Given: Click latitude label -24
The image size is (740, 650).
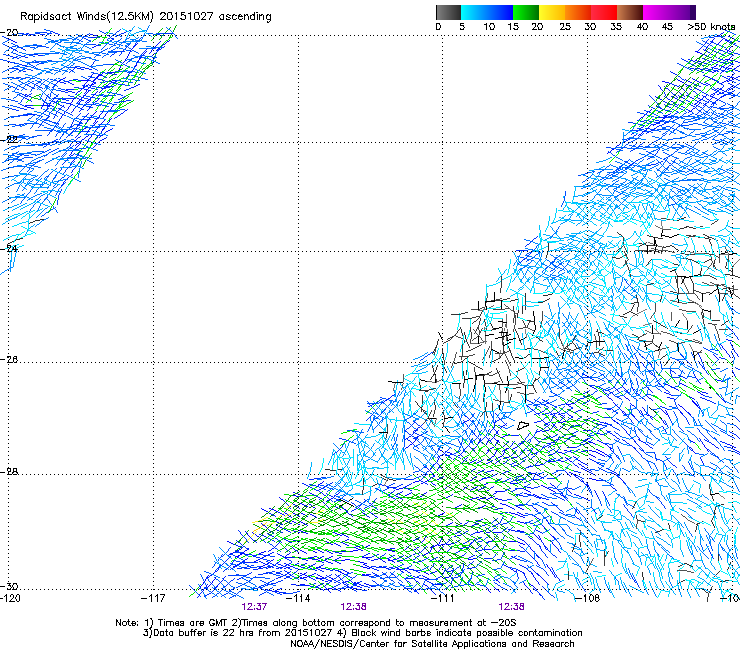Looking at the screenshot, I should [x=10, y=248].
